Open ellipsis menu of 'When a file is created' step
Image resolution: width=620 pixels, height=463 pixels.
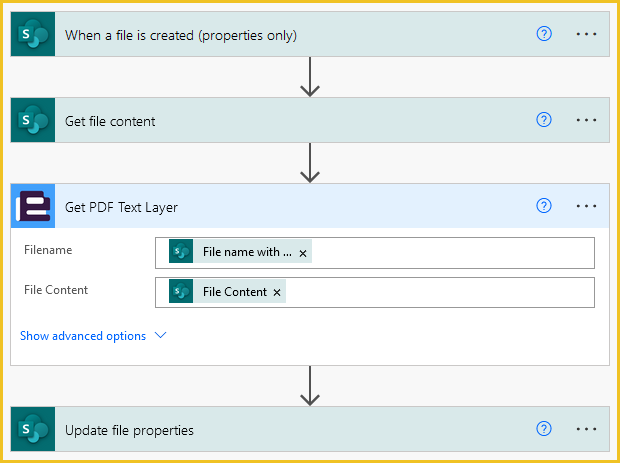(586, 34)
